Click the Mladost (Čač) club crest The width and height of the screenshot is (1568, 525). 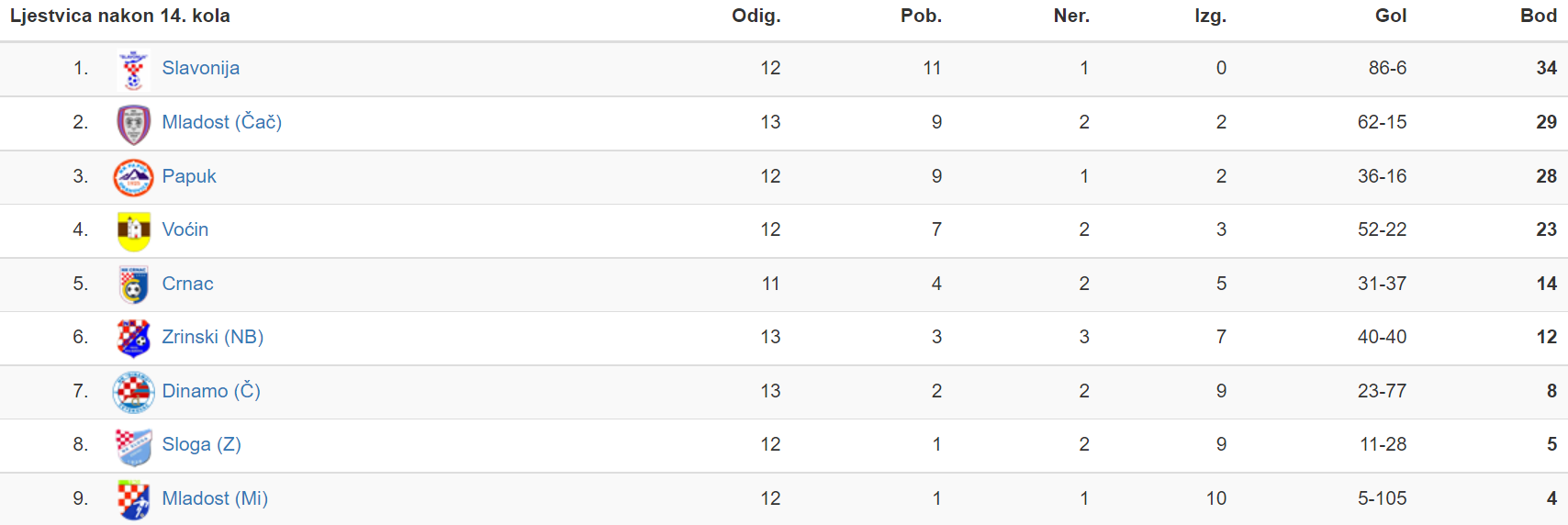pos(134,124)
